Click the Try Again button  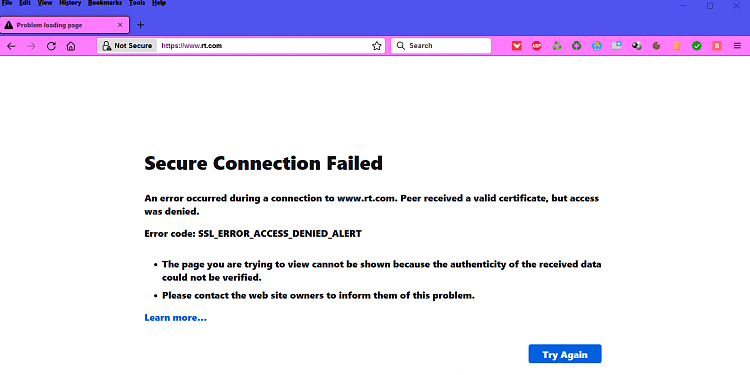pyautogui.click(x=565, y=354)
